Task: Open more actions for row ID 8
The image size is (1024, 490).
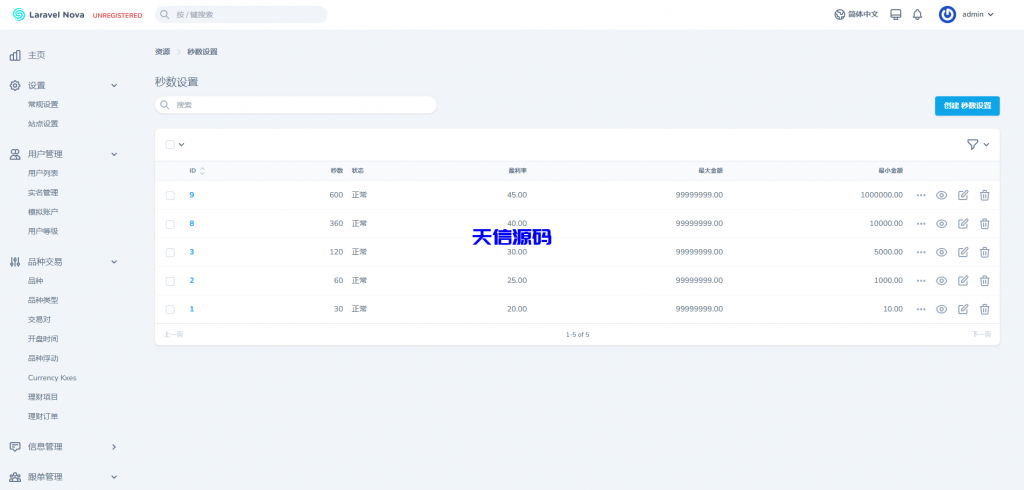Action: click(x=921, y=223)
